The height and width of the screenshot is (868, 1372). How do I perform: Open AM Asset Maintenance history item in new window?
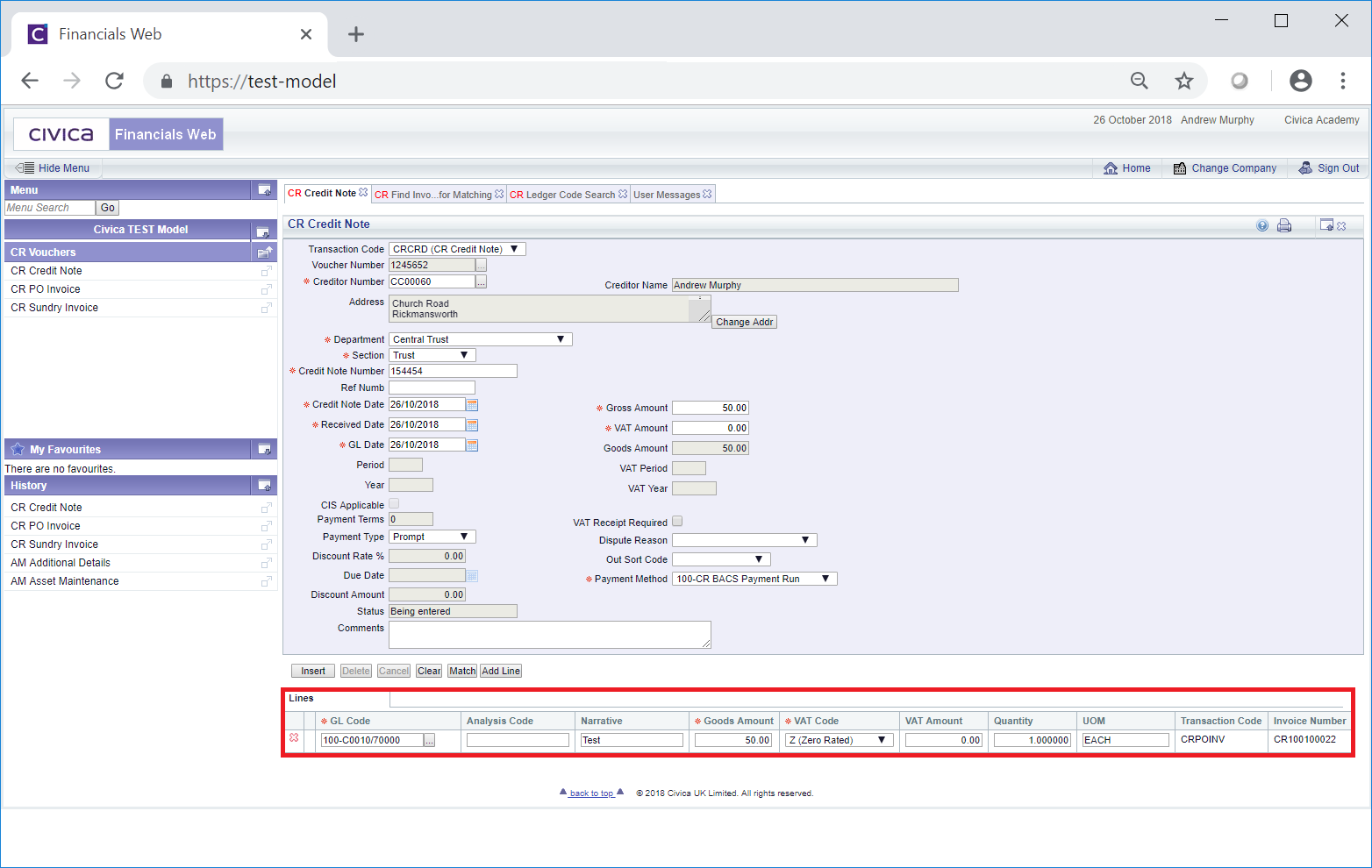[x=267, y=581]
